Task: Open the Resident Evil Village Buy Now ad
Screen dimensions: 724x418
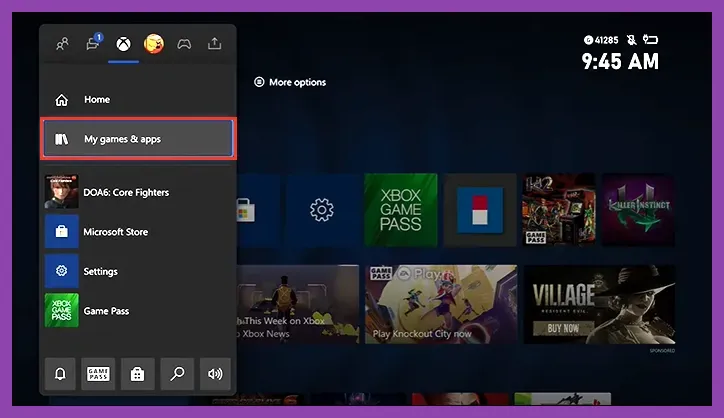Action: [x=599, y=304]
